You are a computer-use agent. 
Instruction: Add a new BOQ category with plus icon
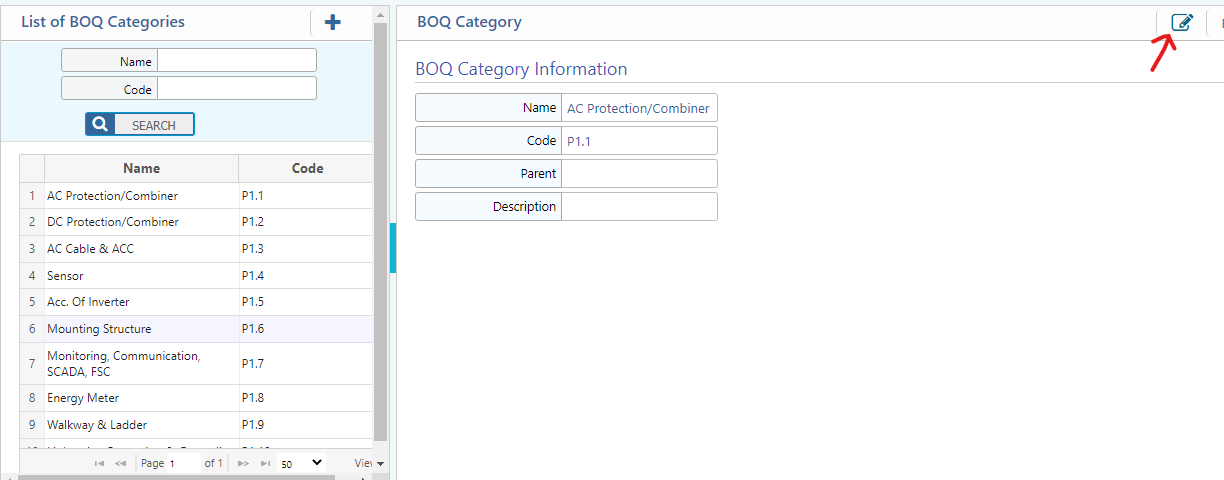pyautogui.click(x=333, y=22)
